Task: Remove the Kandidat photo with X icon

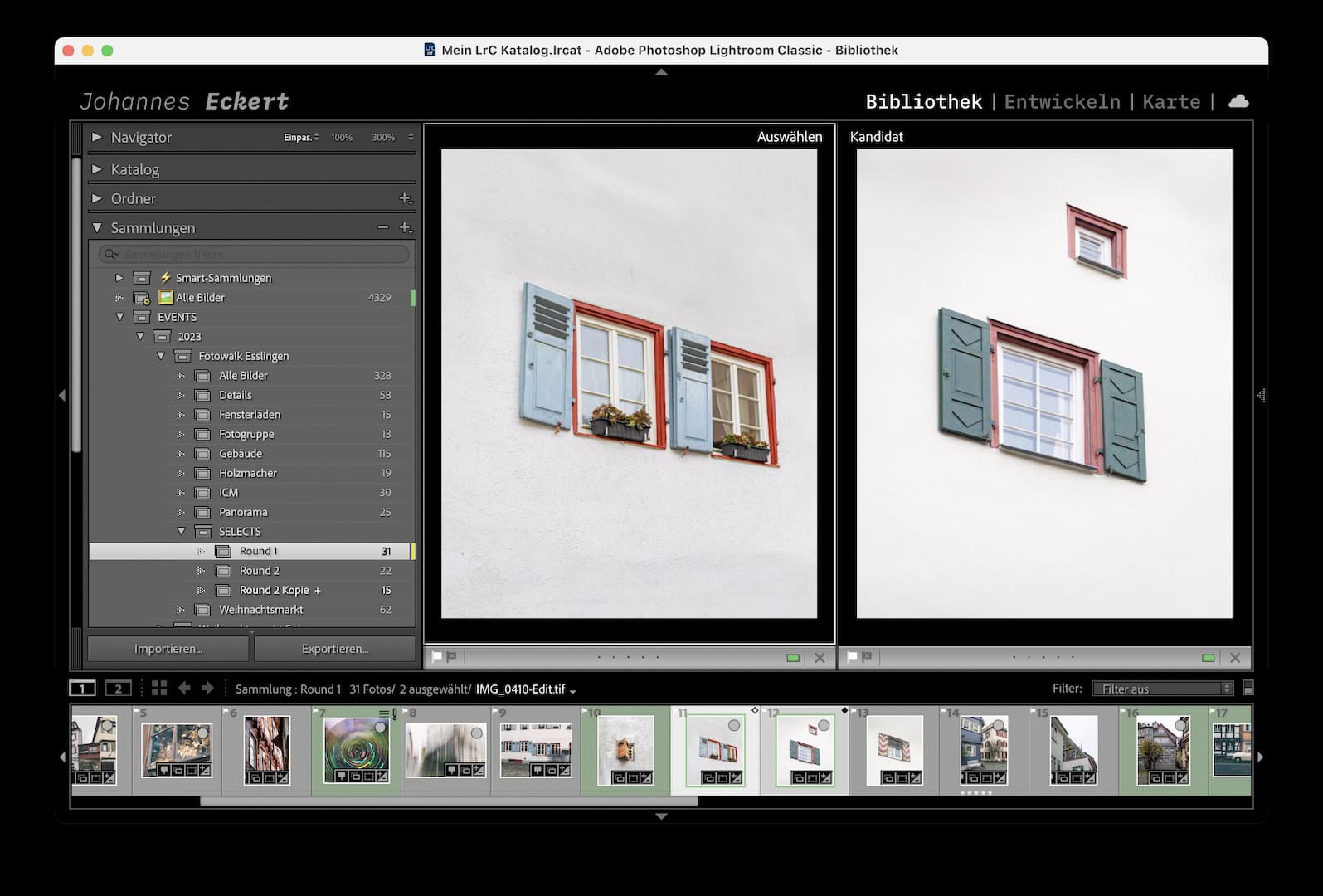Action: click(x=1234, y=658)
